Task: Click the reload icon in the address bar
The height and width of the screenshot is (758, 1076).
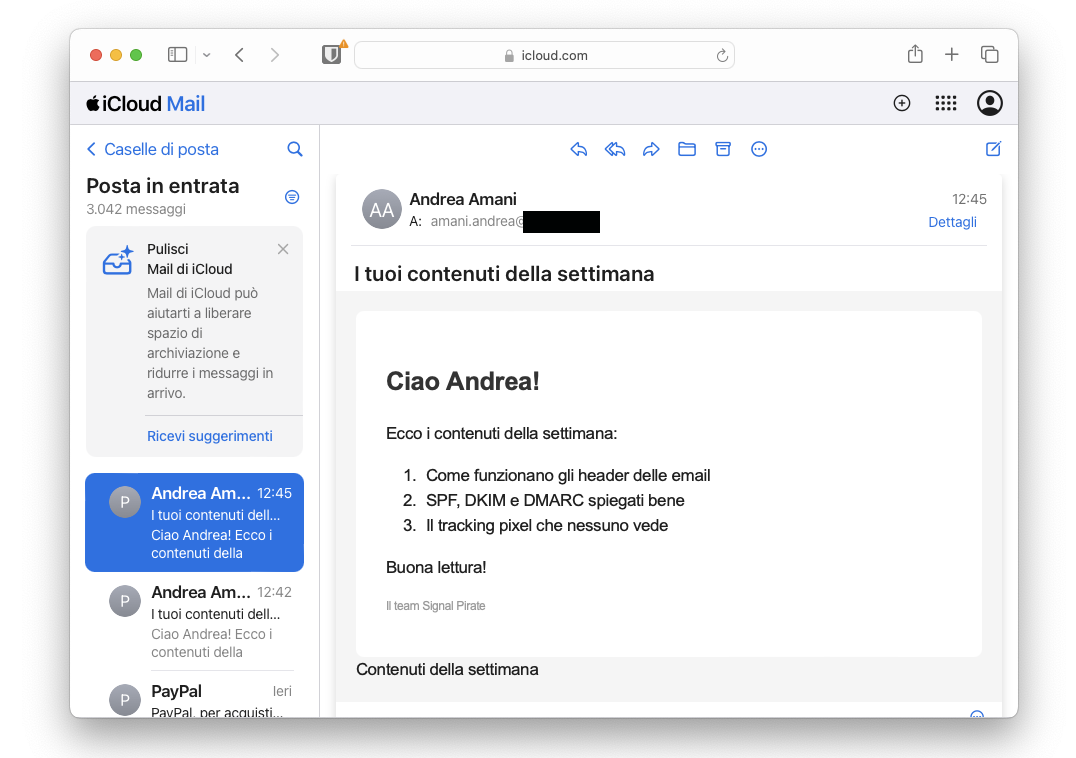Action: 722,55
